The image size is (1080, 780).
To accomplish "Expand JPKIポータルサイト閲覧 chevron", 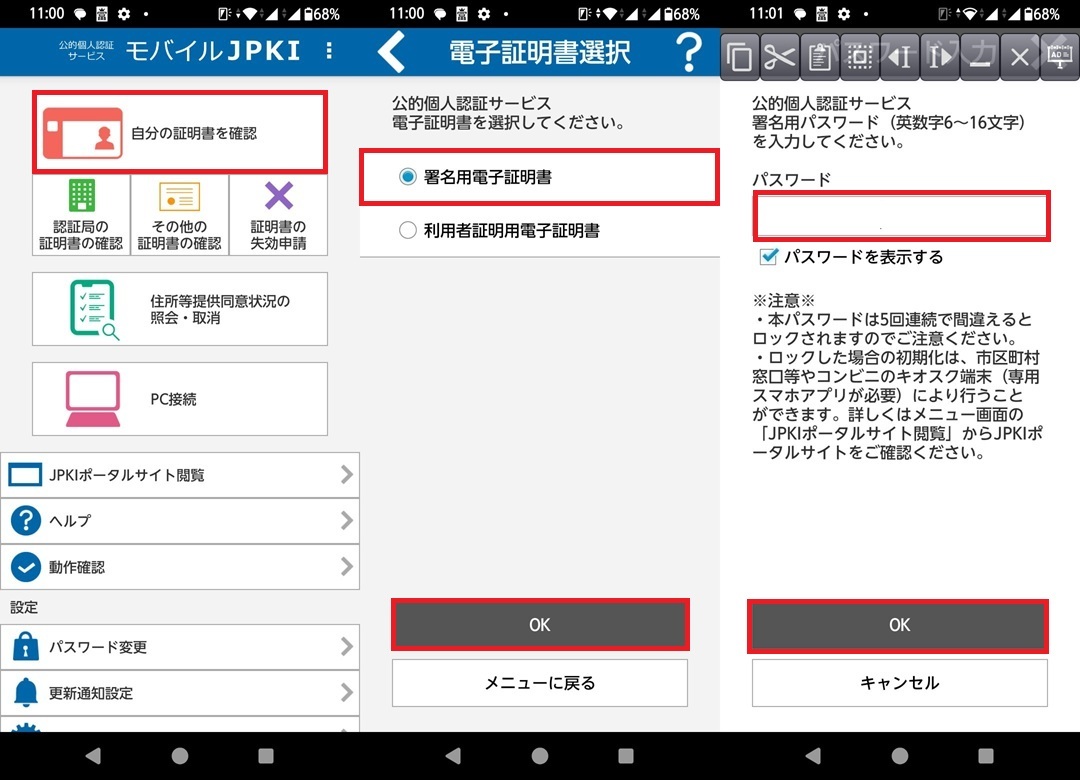I will [347, 475].
